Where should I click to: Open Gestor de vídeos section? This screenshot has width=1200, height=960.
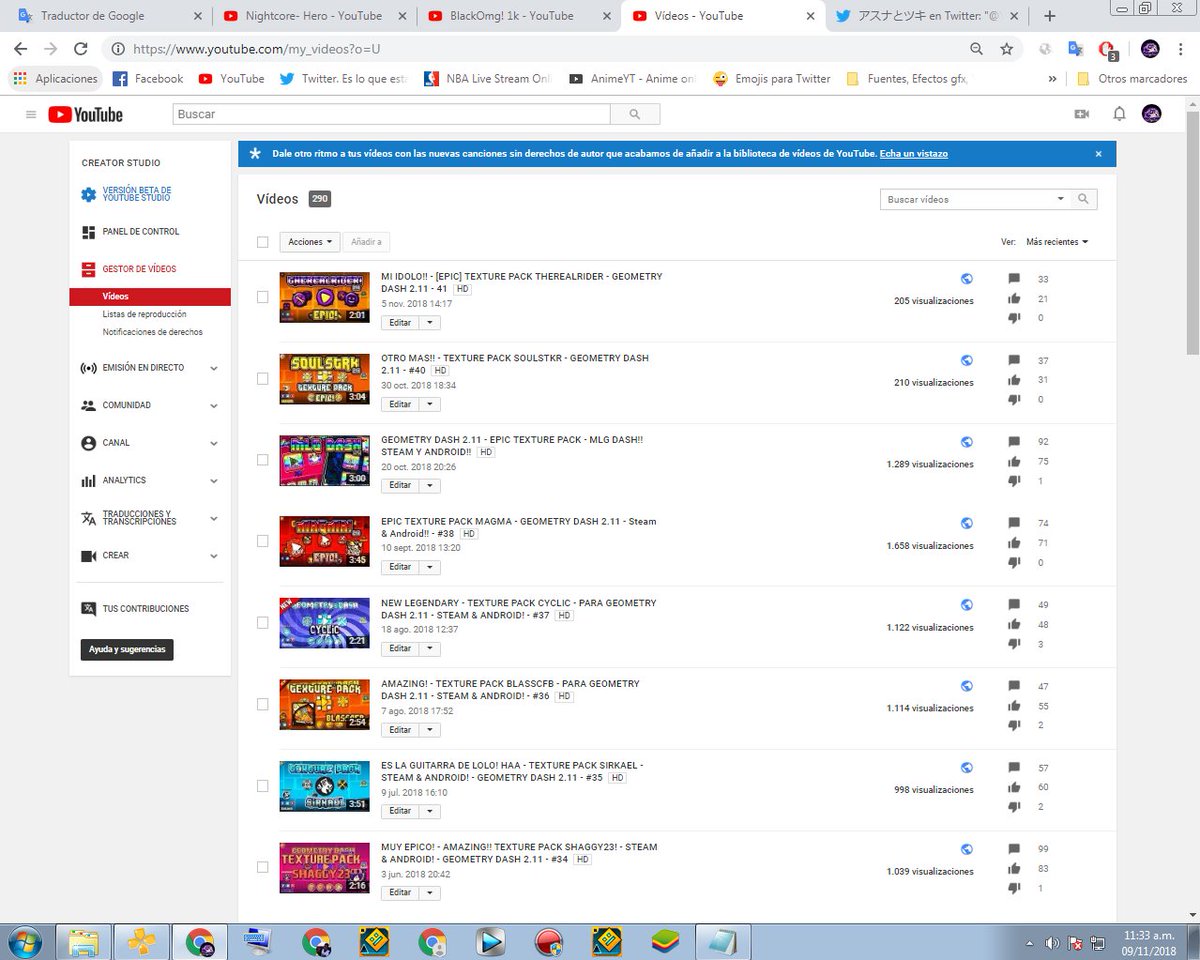tap(139, 269)
